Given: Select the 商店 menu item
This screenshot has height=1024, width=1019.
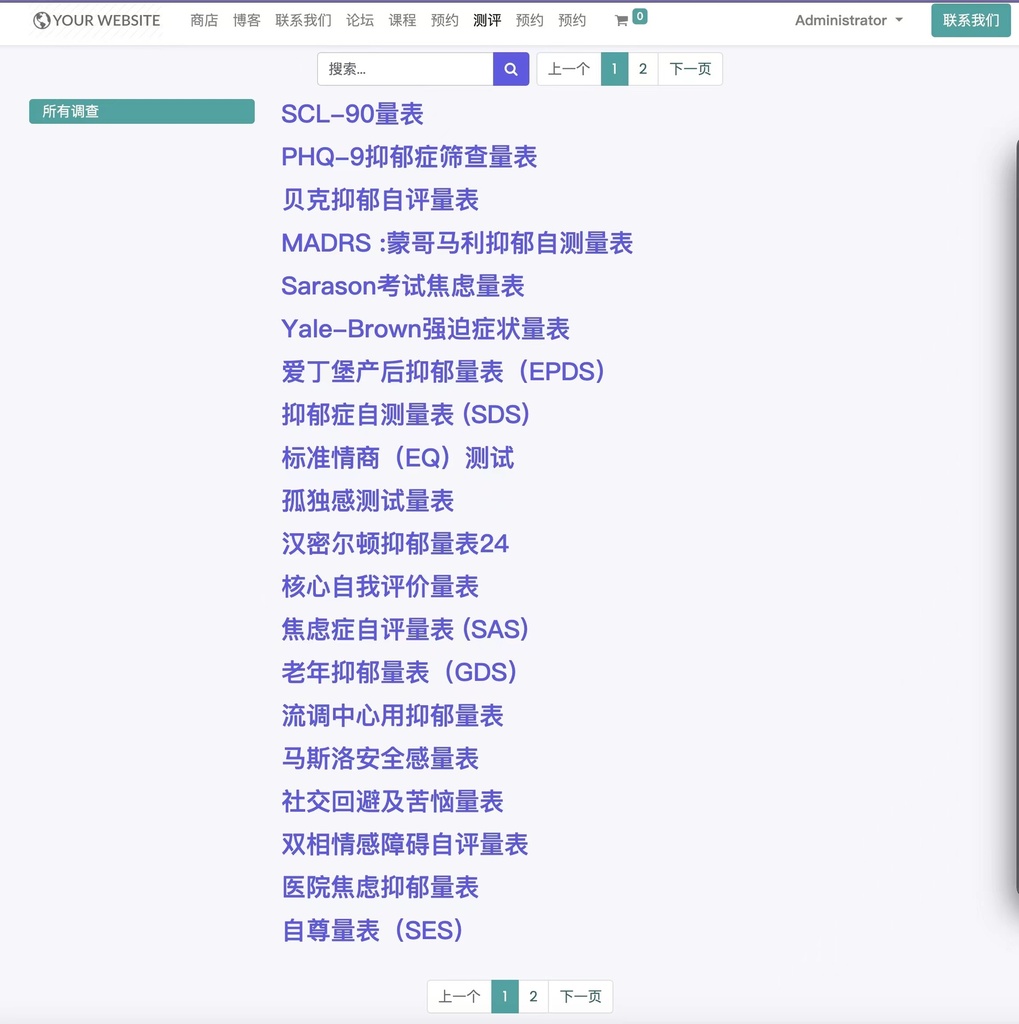Looking at the screenshot, I should click(x=204, y=20).
